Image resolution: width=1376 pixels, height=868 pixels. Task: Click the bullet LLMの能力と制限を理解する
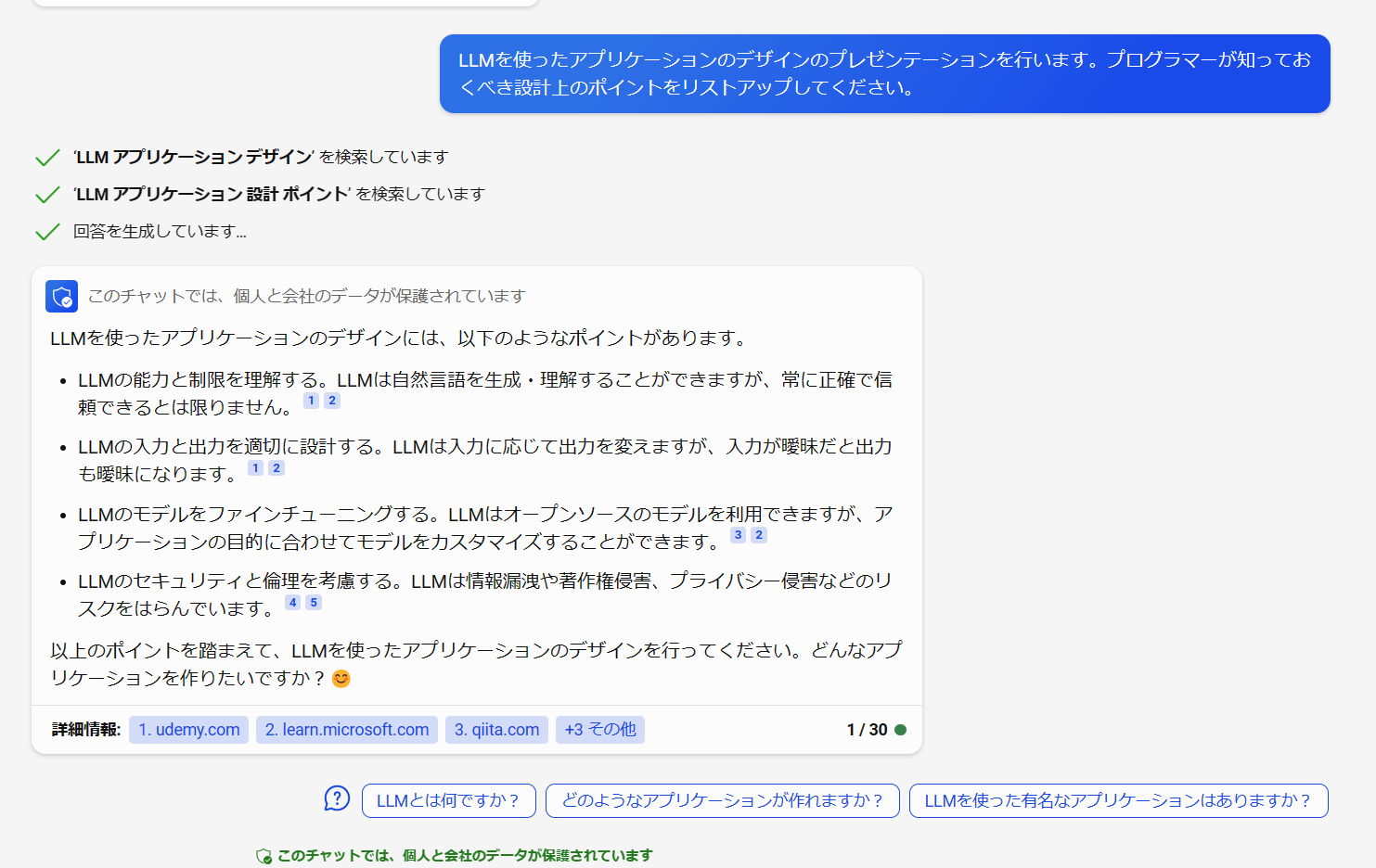pyautogui.click(x=485, y=393)
